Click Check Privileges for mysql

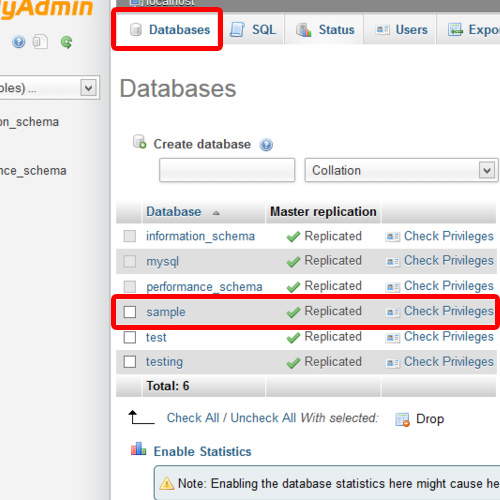coord(448,261)
